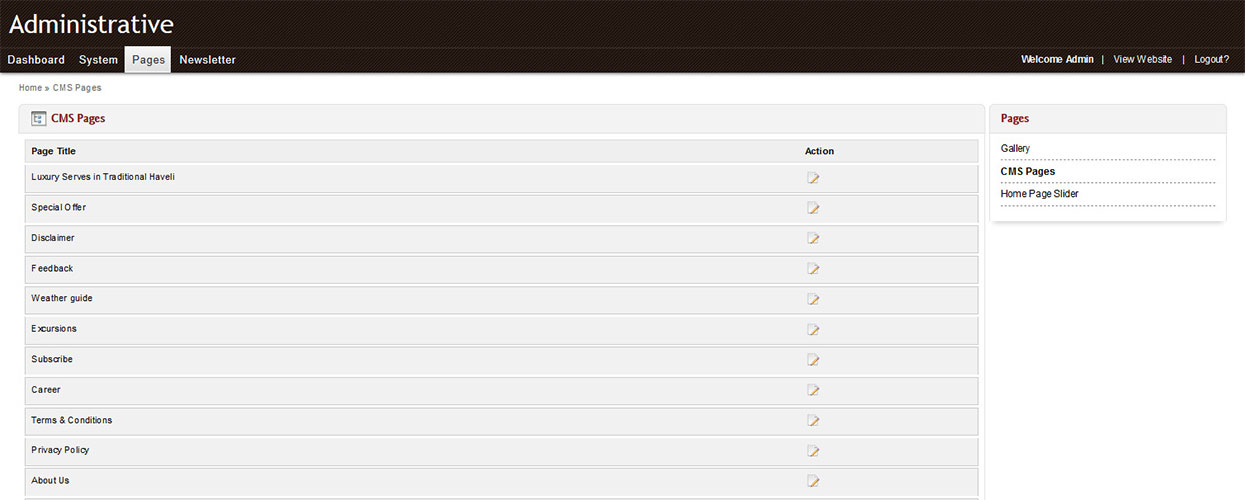The width and height of the screenshot is (1245, 500).
Task: Click edit icon for Luxury Serves in Traditional Haveli
Action: coord(814,178)
